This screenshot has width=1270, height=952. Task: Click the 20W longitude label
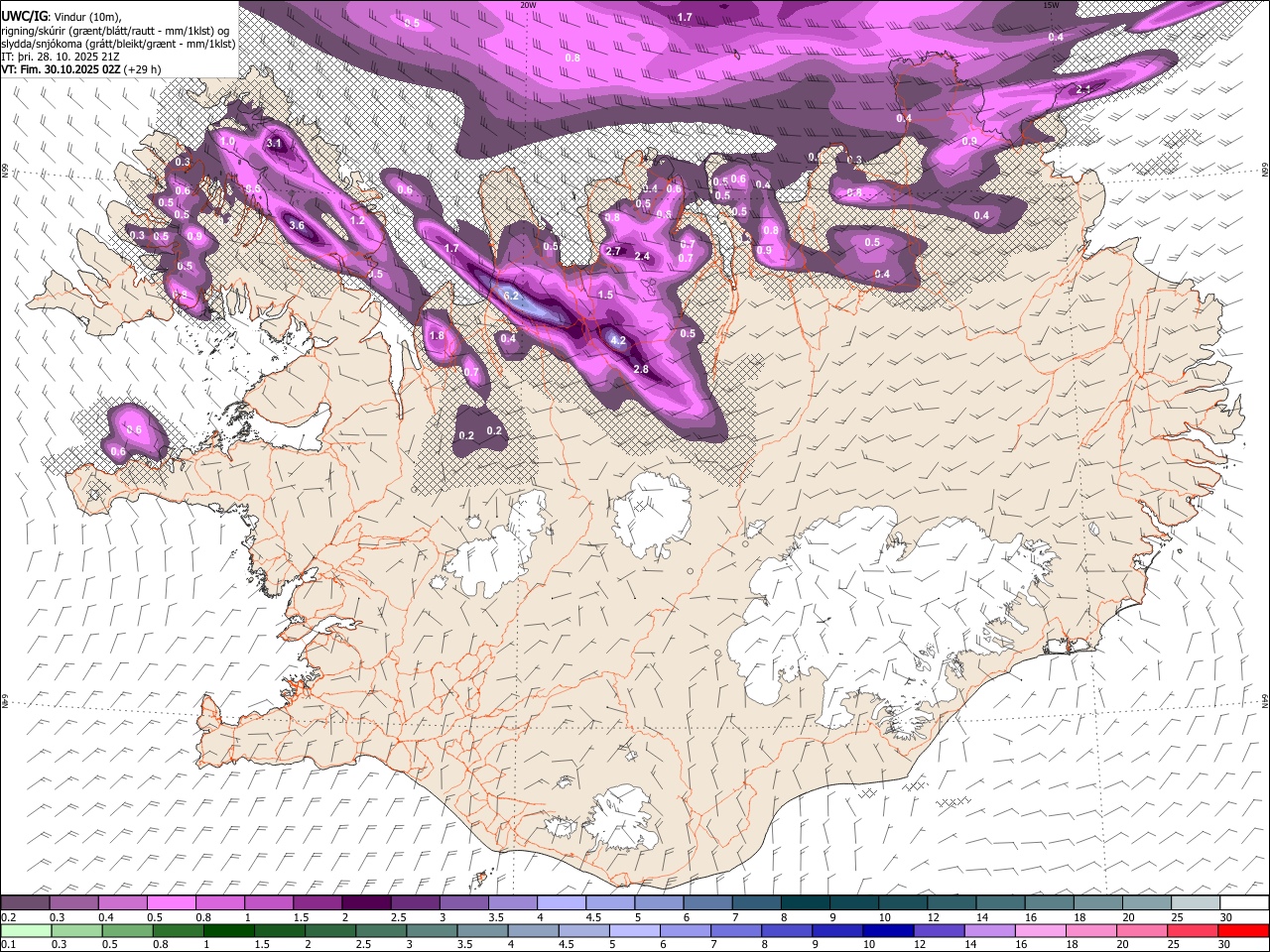(x=529, y=5)
